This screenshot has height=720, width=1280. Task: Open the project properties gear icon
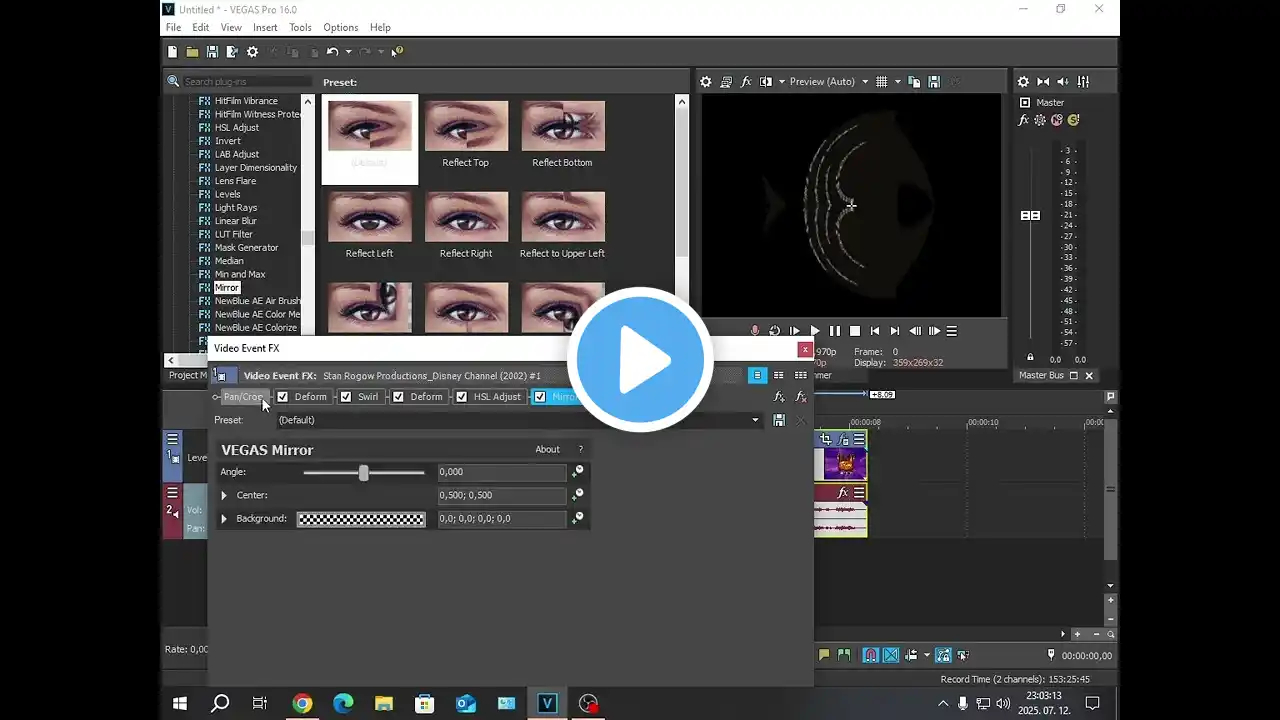point(252,52)
